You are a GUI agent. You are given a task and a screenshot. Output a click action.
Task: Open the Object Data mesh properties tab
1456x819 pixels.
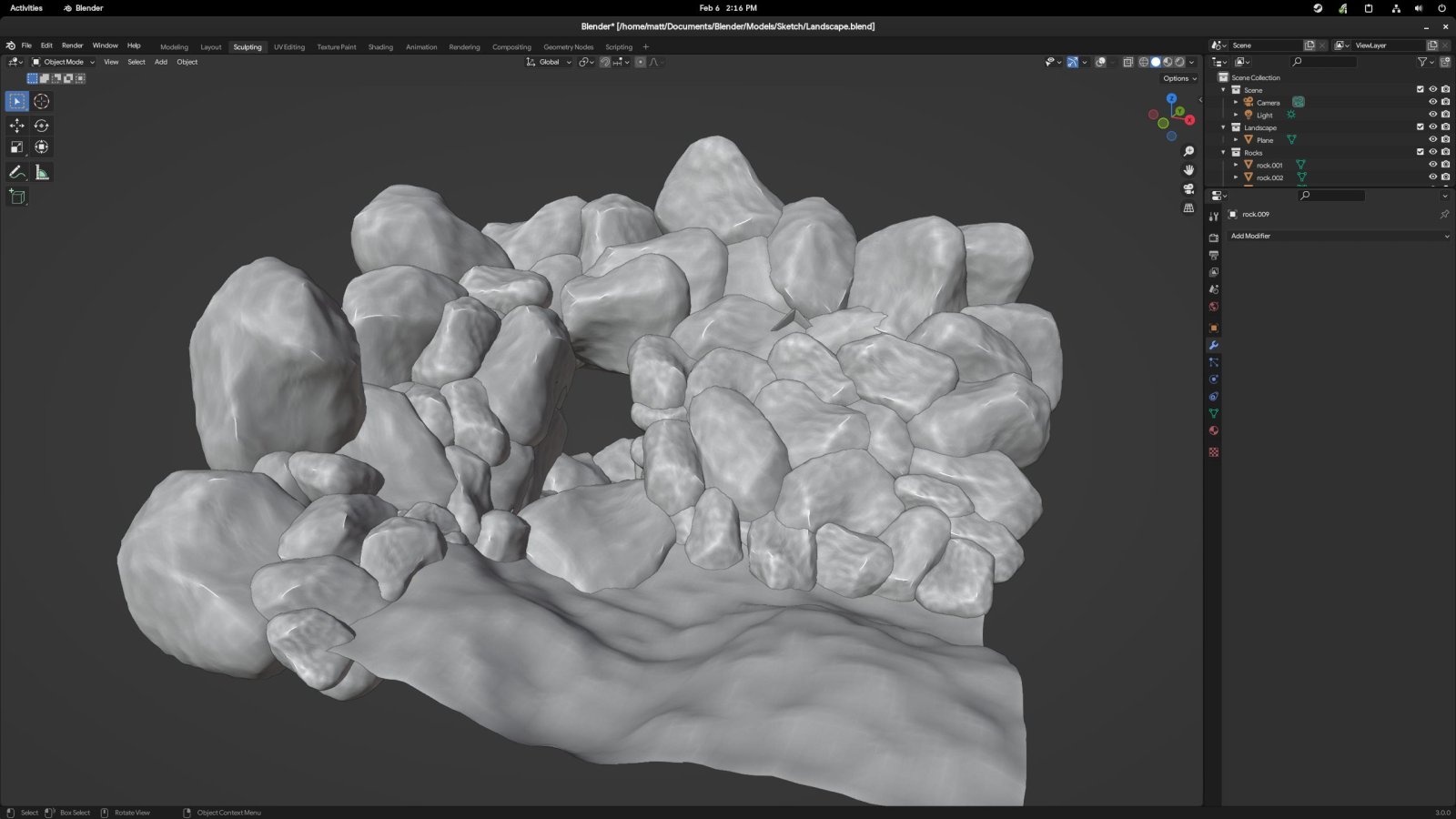[x=1213, y=414]
